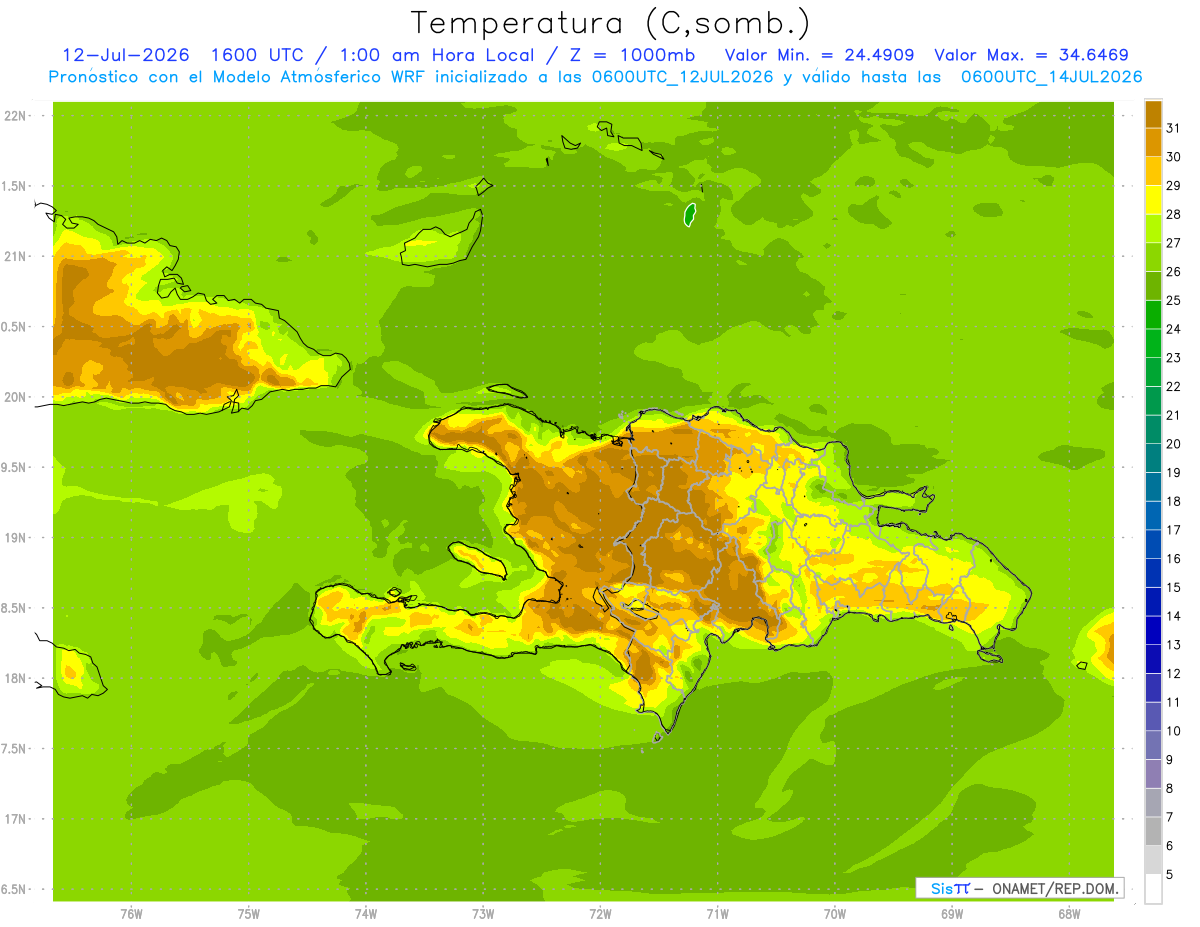This screenshot has width=1200, height=927.
Task: Click the white legend swatch below 5
Action: pyautogui.click(x=1153, y=889)
